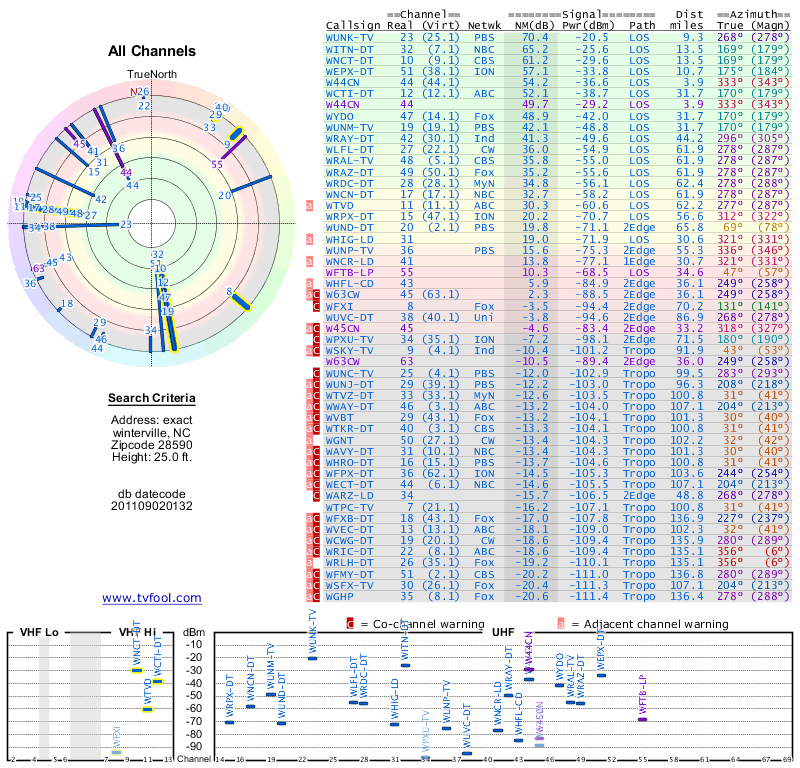This screenshot has width=800, height=768.
Task: Click the WUND-DT callsign in the table
Action: point(349,228)
